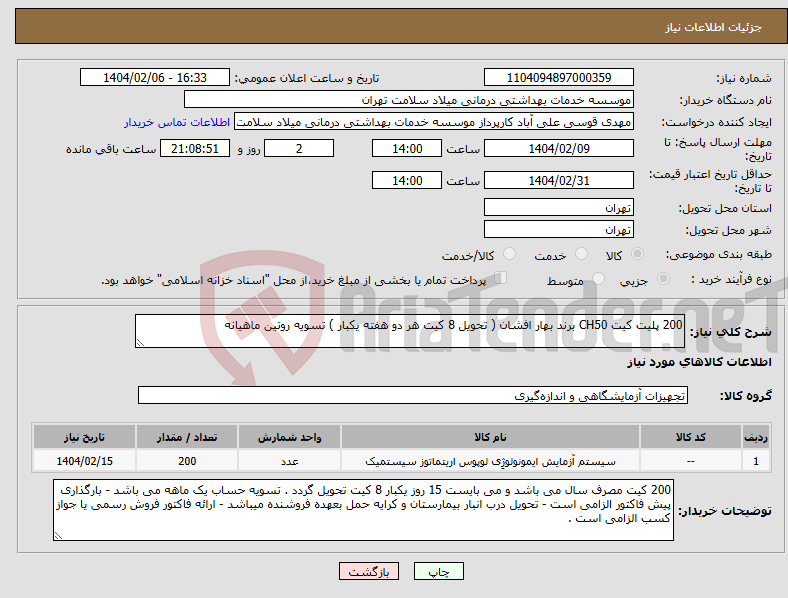Click the بازگشت back button
Viewport: 788px width, 598px height.
click(x=369, y=571)
